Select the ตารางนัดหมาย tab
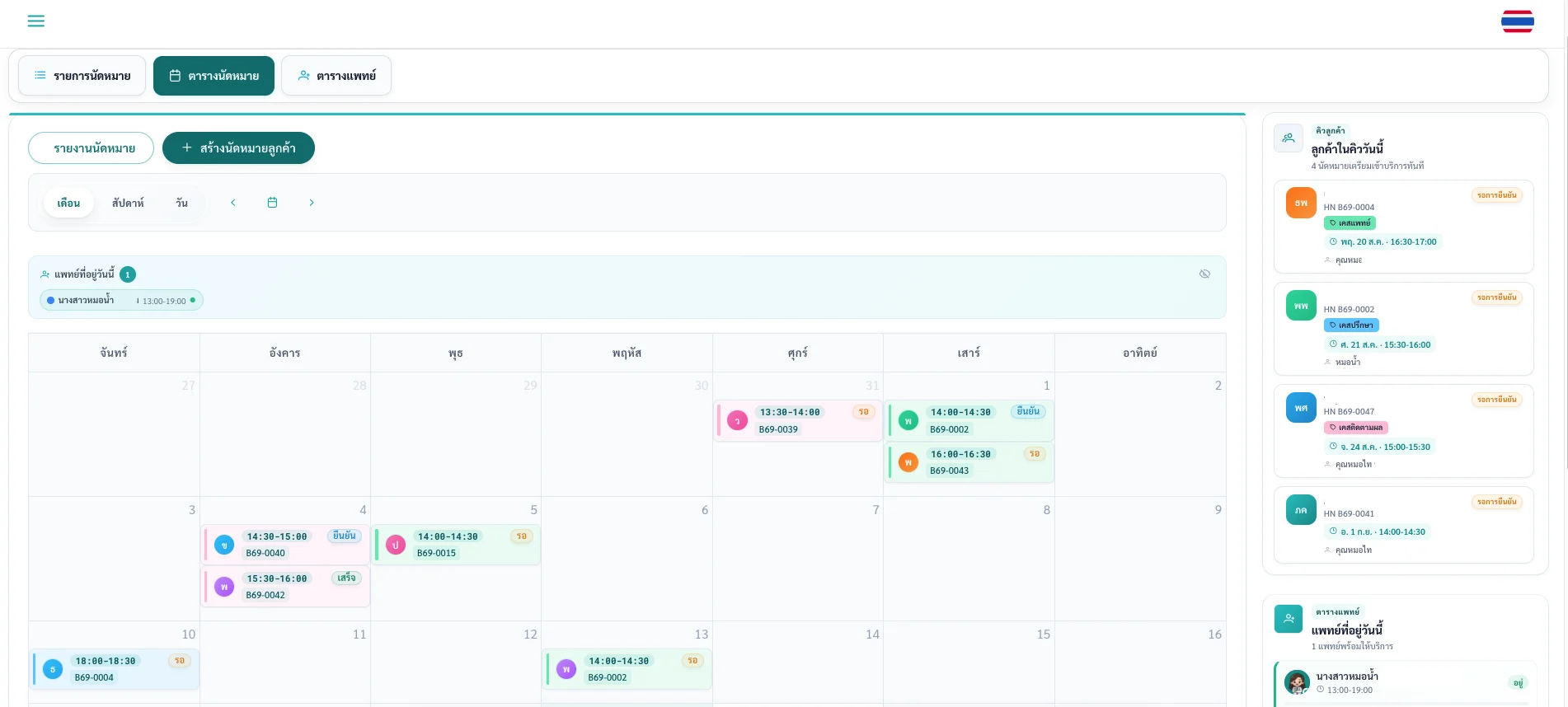1568x707 pixels. [x=214, y=76]
